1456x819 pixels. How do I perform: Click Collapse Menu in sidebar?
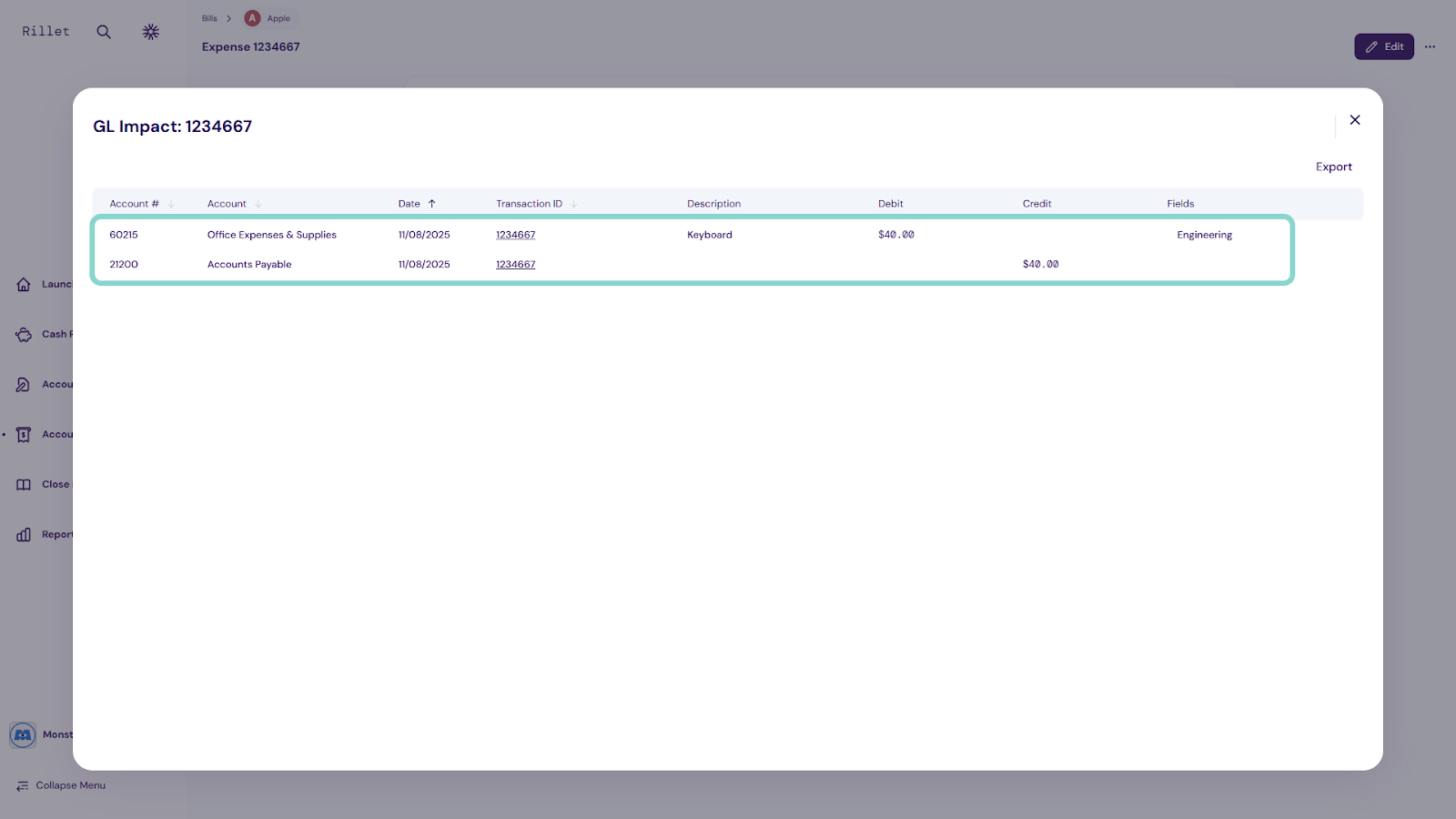click(x=62, y=785)
